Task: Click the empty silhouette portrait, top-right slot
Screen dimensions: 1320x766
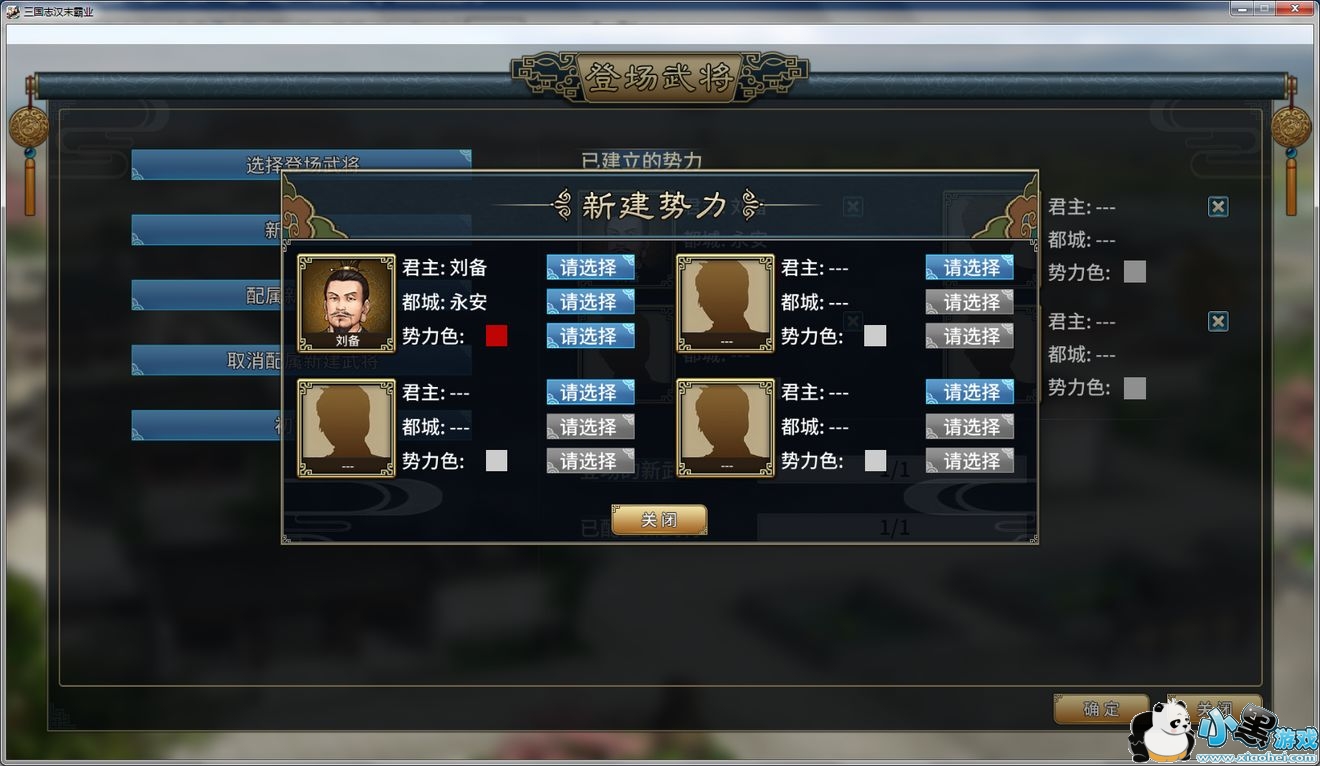Action: pyautogui.click(x=725, y=302)
